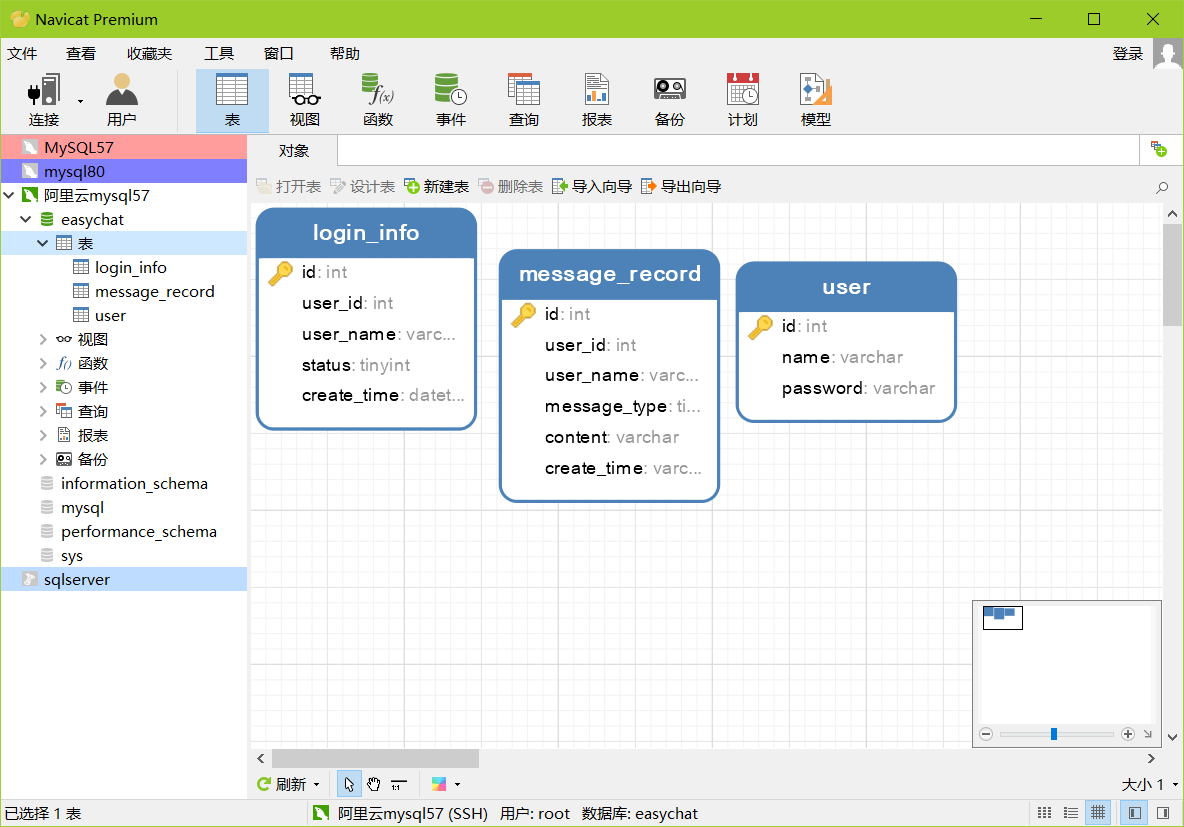
Task: Select the message_record table in tree
Action: tap(155, 292)
